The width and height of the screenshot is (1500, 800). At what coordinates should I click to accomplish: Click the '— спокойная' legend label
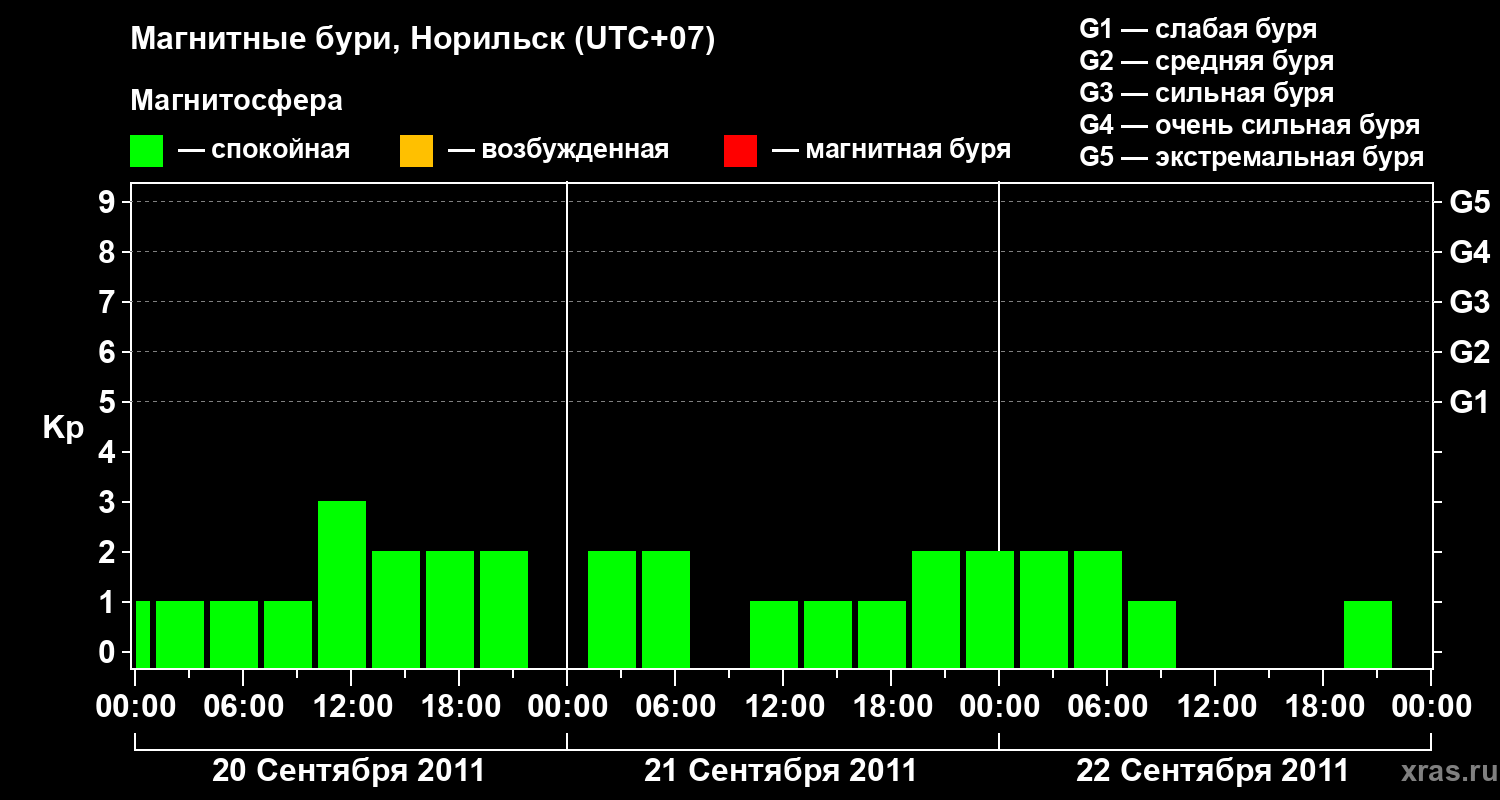[264, 150]
